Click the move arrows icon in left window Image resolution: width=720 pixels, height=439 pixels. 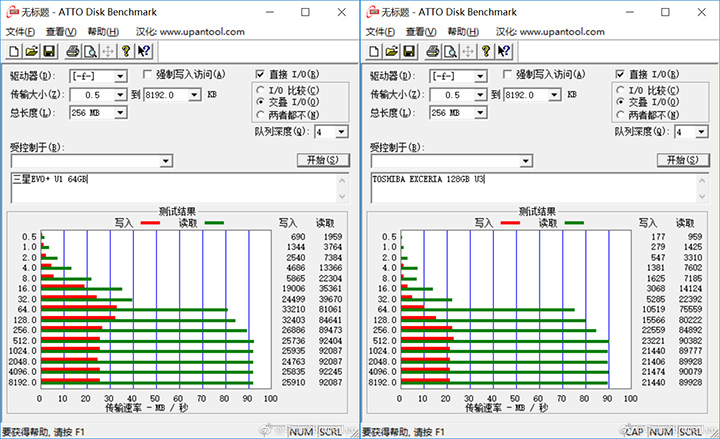(108, 51)
